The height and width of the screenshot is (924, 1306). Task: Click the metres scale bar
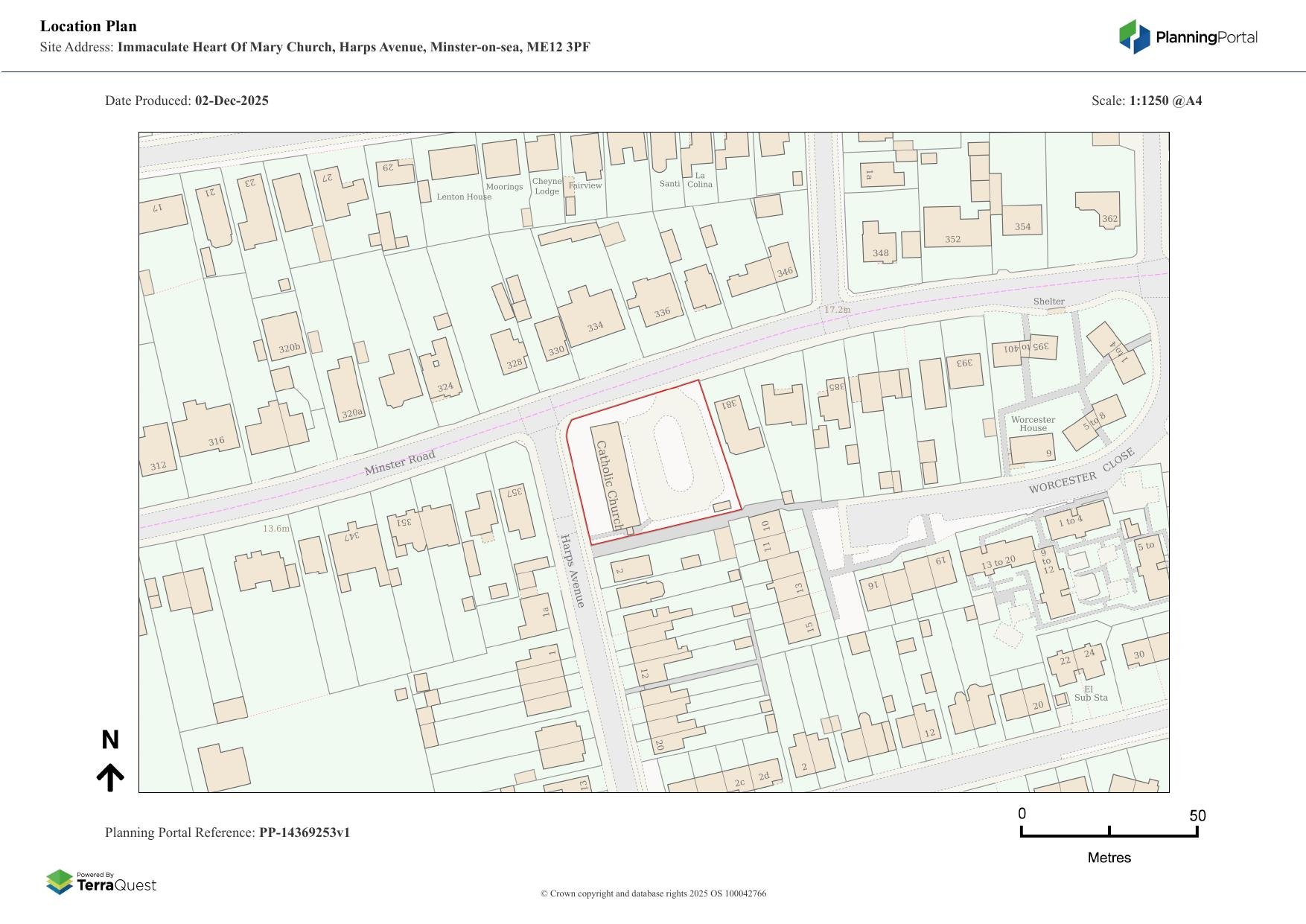1109,832
